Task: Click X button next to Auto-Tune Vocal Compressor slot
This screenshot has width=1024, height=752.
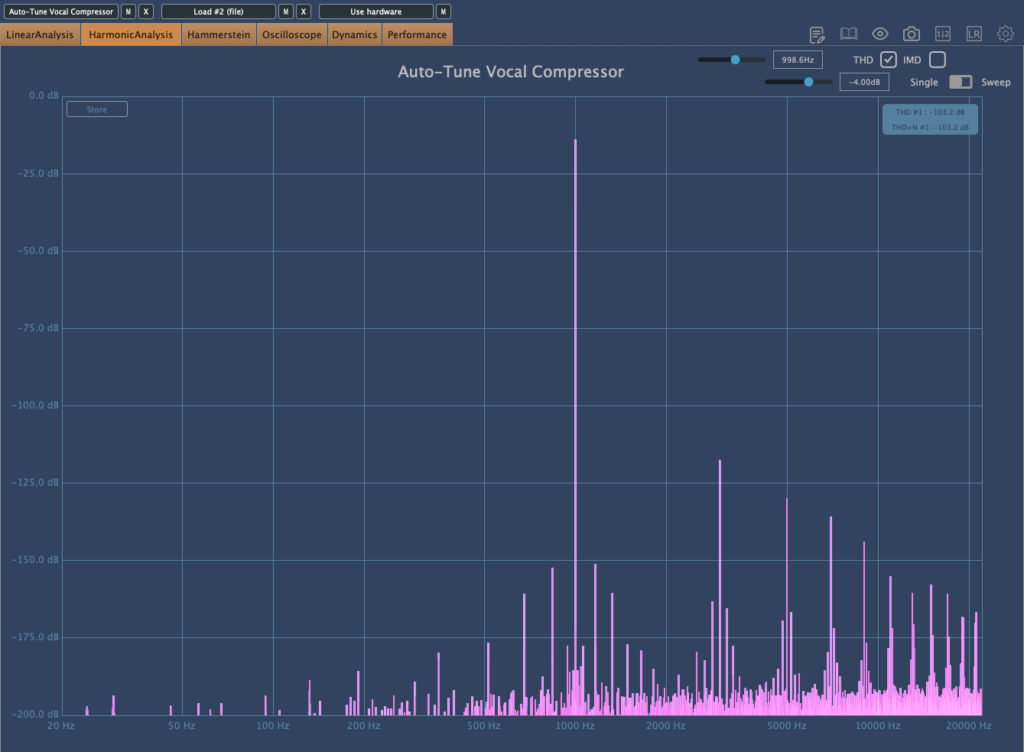Action: (146, 12)
